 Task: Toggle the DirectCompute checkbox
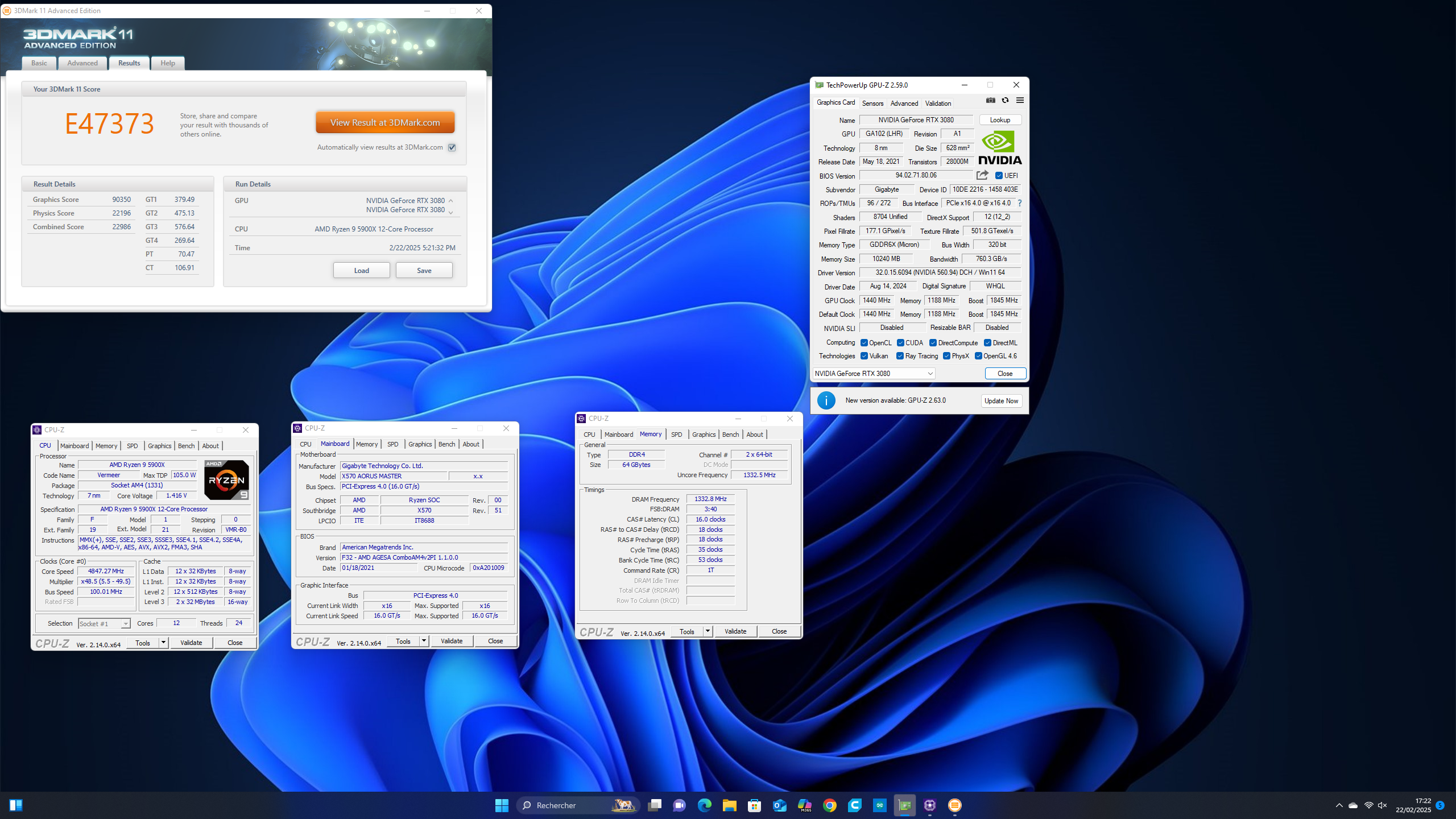point(933,343)
